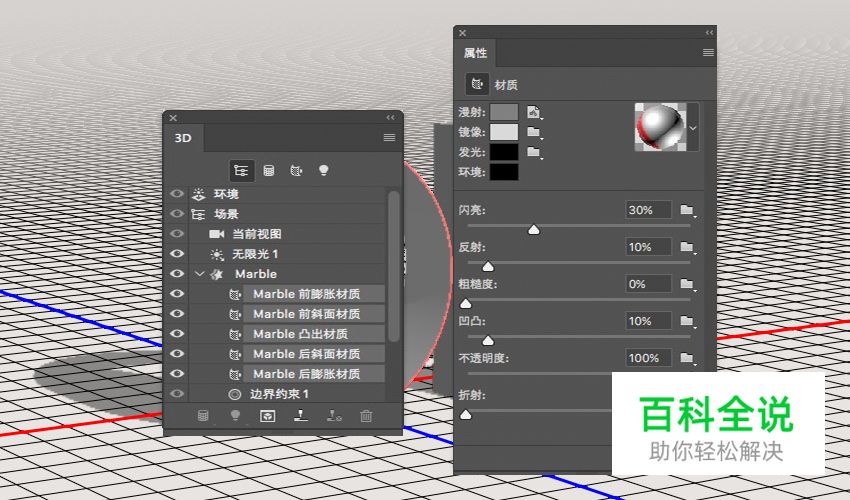The height and width of the screenshot is (500, 850).
Task: Click specular (镜像) color swatch
Action: (504, 132)
